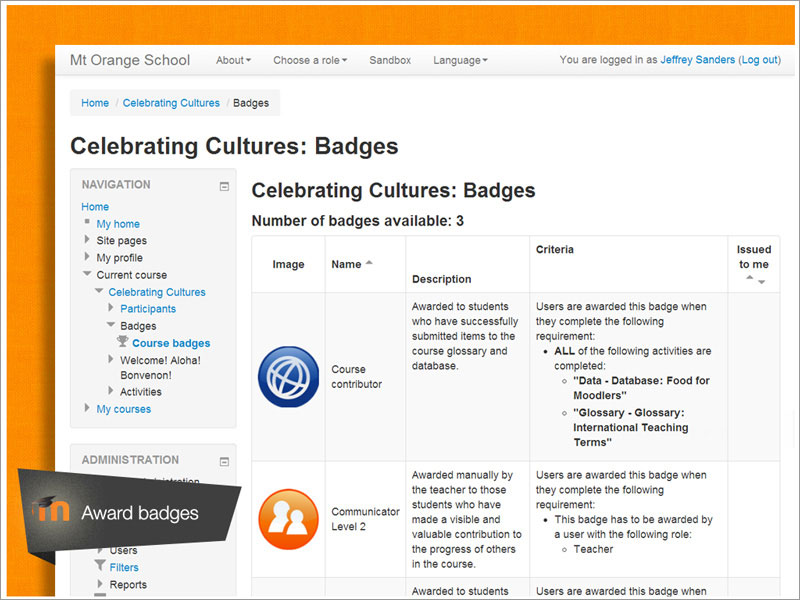Collapse the Navigation block
800x600 pixels.
click(x=224, y=186)
